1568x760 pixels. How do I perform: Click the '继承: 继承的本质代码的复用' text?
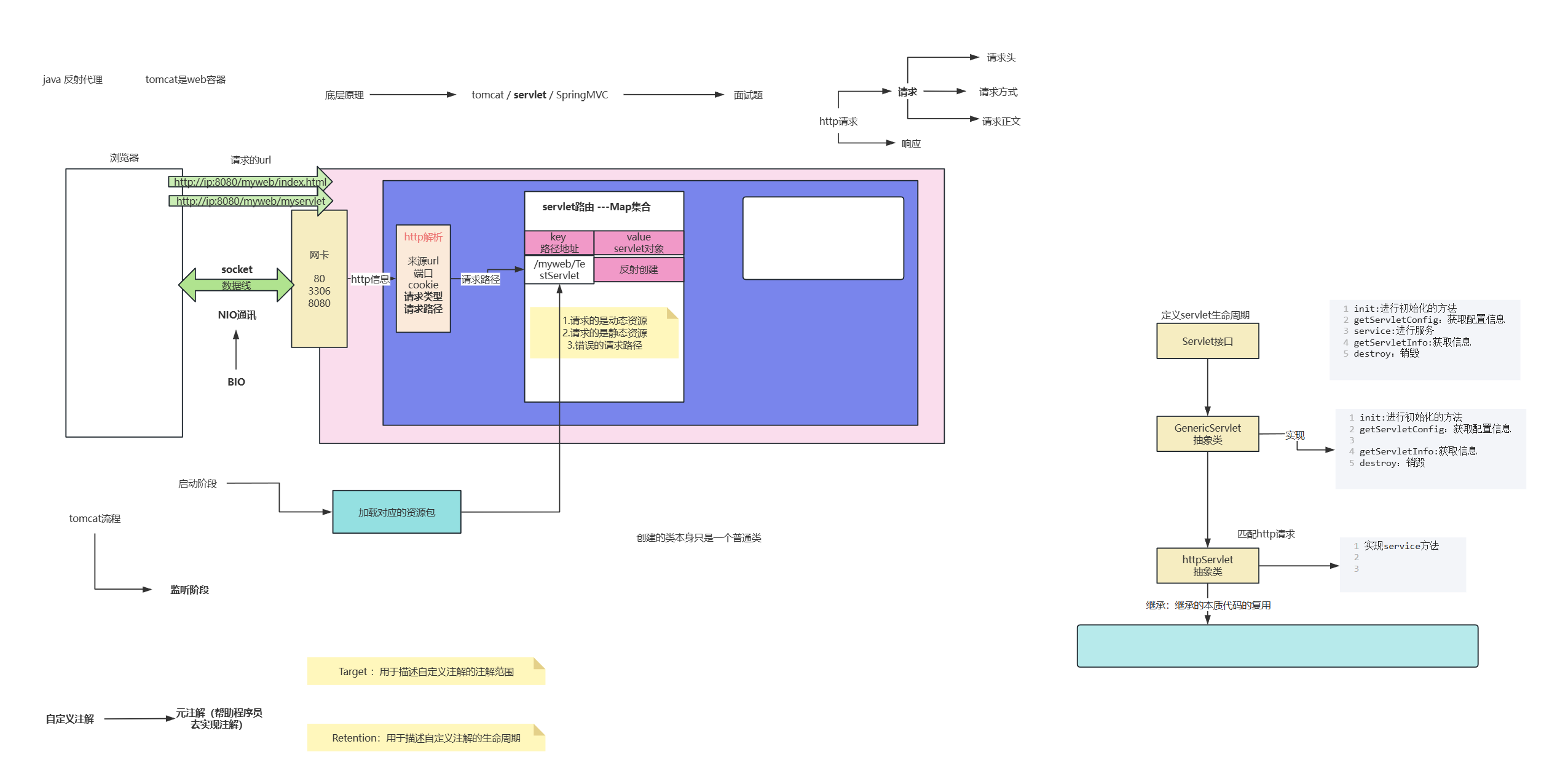click(x=1208, y=605)
